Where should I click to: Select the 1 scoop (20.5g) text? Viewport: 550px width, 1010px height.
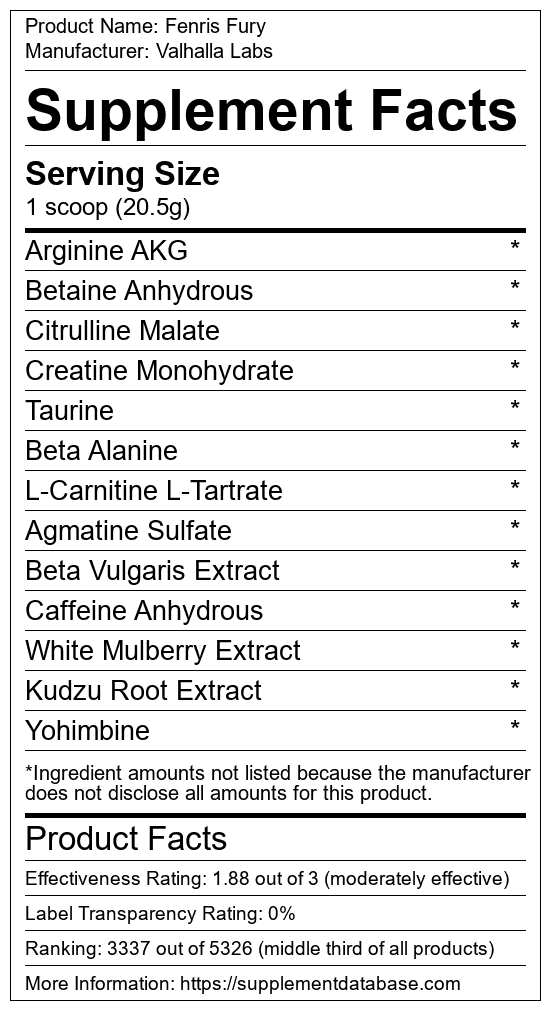tap(108, 208)
